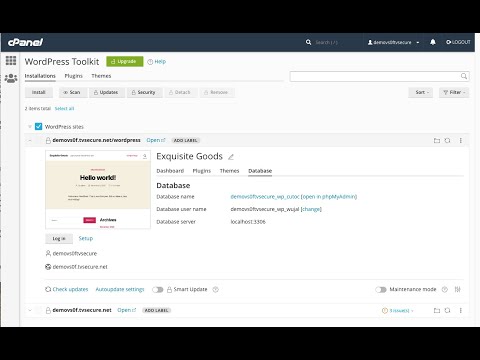Viewport: 480px width, 360px height.
Task: Click the Check updates refresh icon
Action: (48, 289)
